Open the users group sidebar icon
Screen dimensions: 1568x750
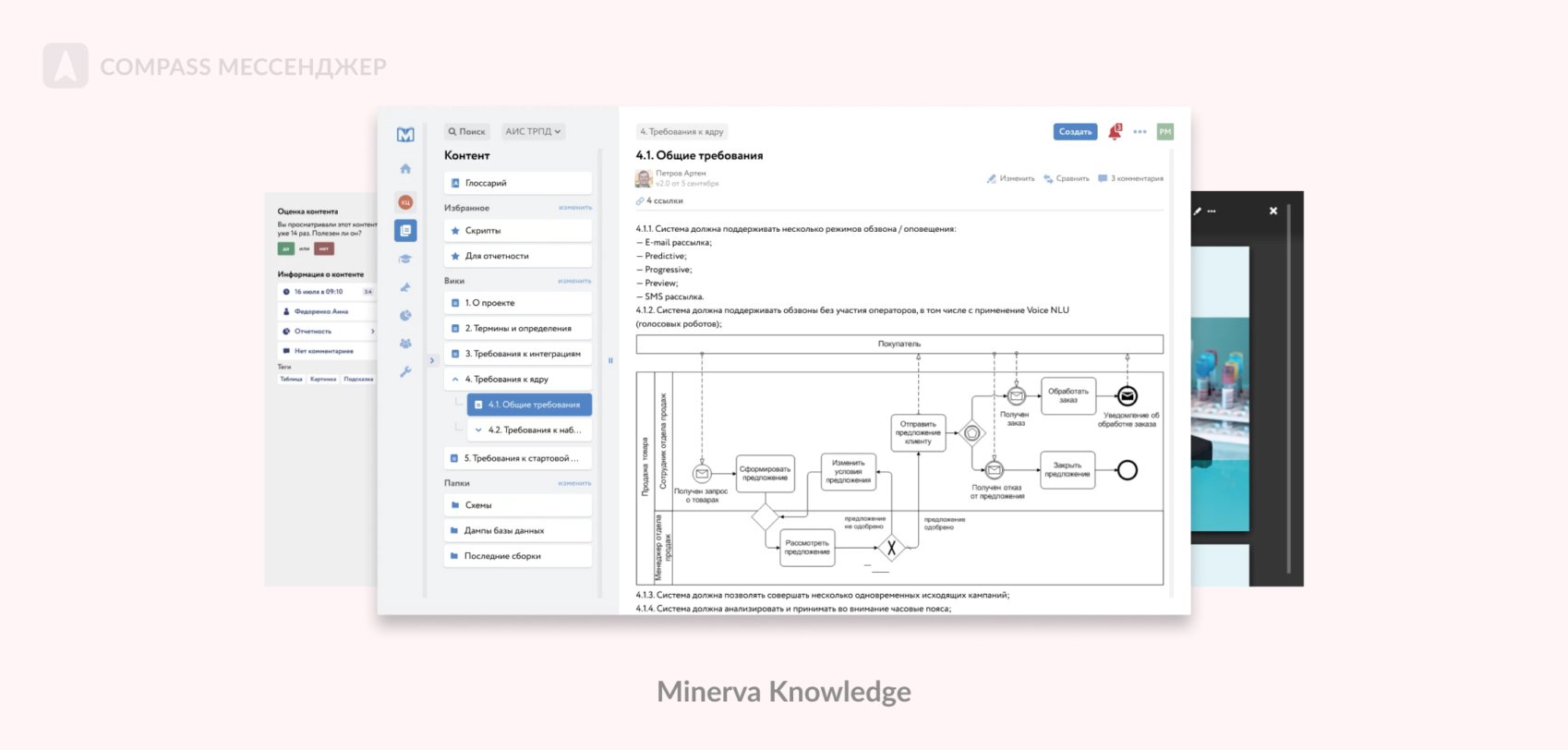click(x=405, y=344)
